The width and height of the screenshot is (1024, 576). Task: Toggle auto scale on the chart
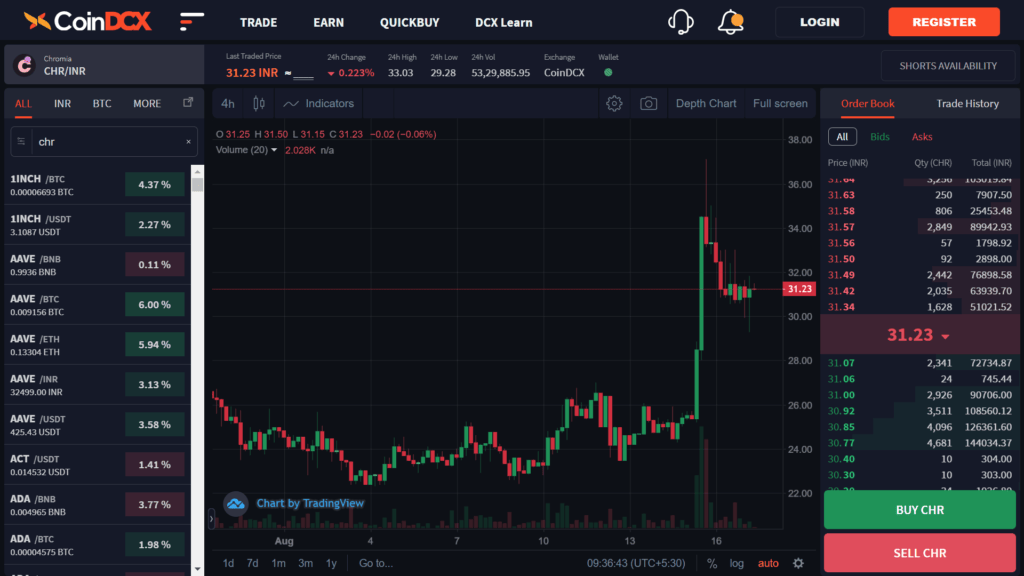point(768,563)
